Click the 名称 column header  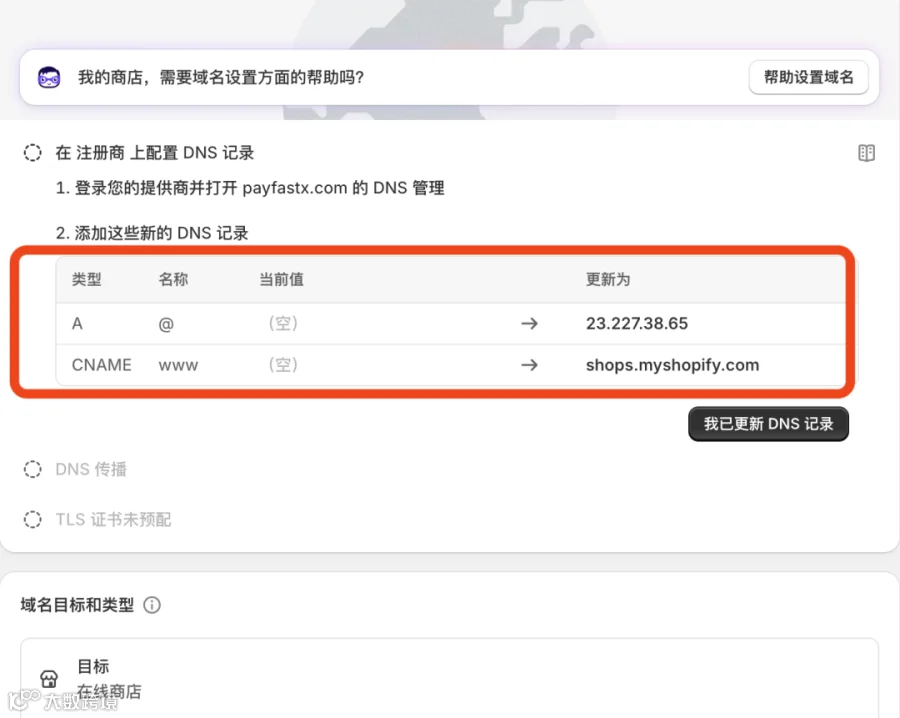(173, 280)
